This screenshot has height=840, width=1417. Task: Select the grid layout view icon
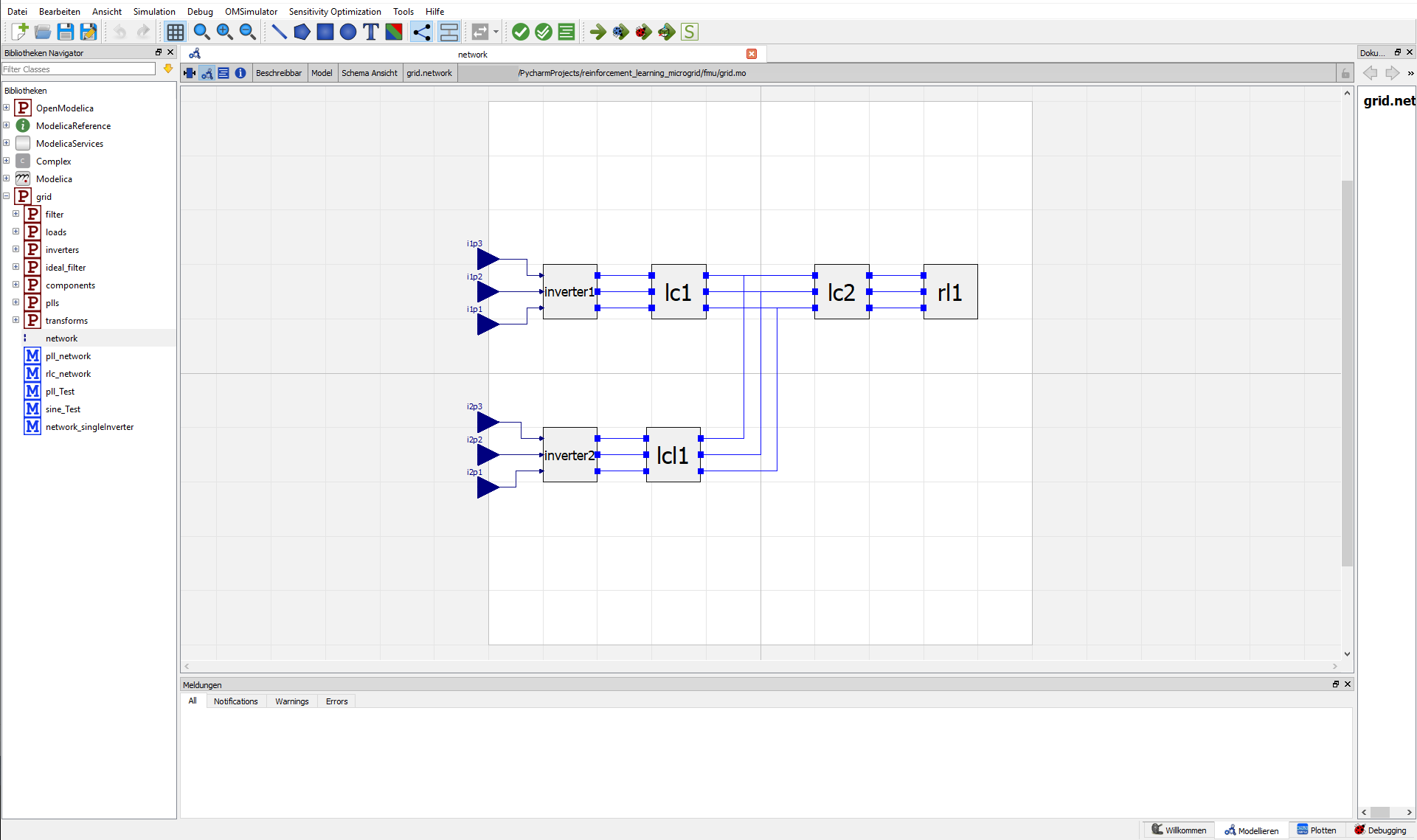[175, 32]
